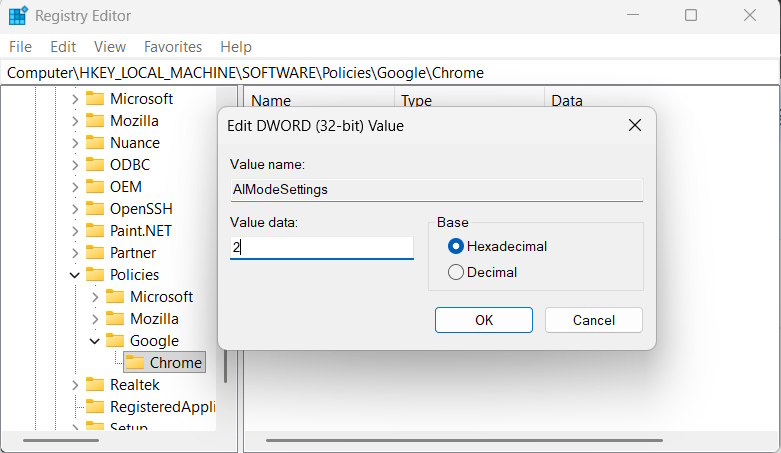
Task: Expand the Realtek tree node
Action: 75,384
